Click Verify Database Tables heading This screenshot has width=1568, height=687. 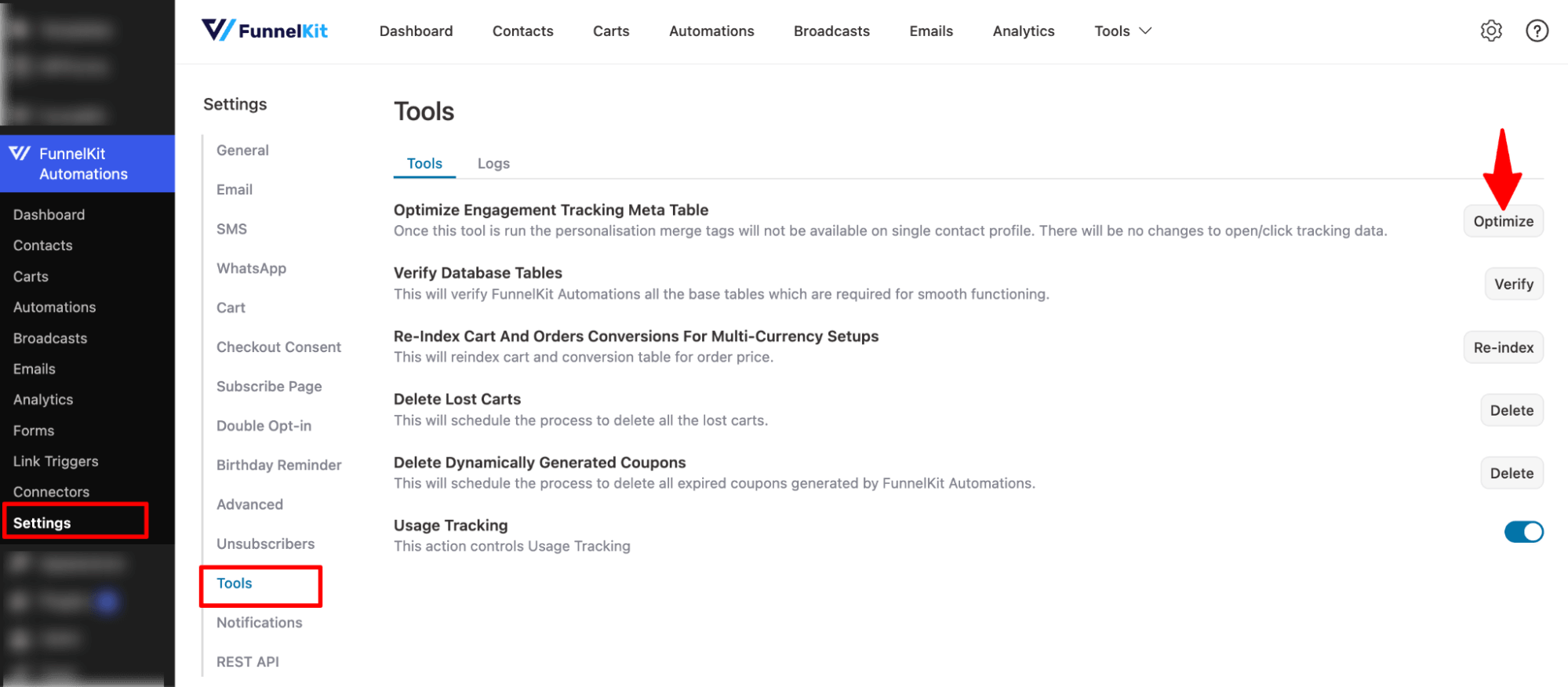click(x=478, y=273)
